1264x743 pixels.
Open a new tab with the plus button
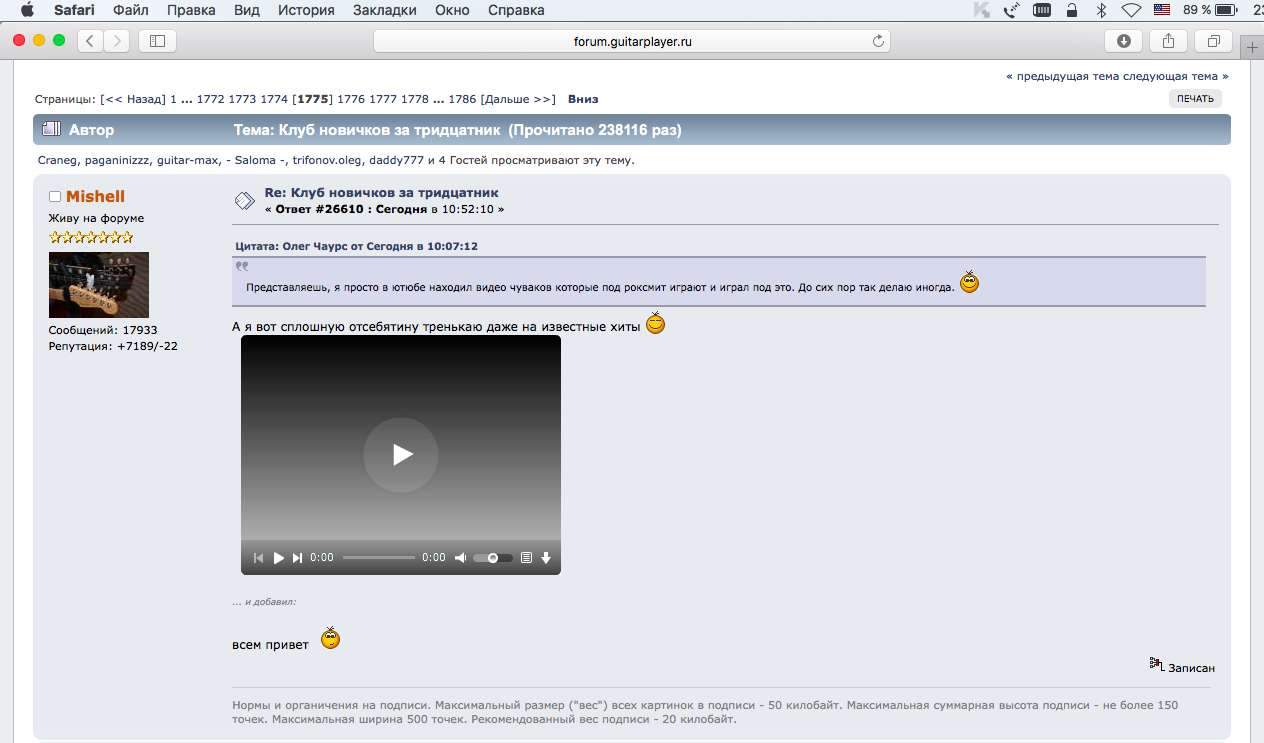click(1253, 47)
